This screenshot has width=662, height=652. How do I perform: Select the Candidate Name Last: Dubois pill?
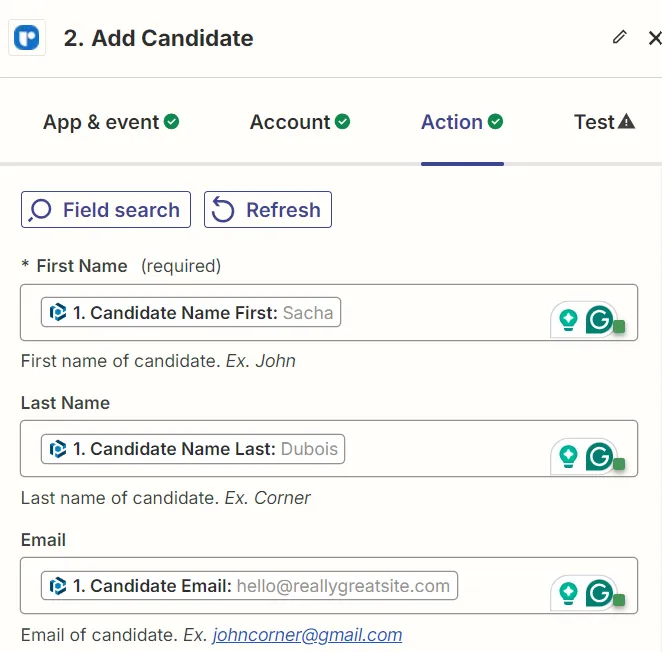[x=193, y=450]
